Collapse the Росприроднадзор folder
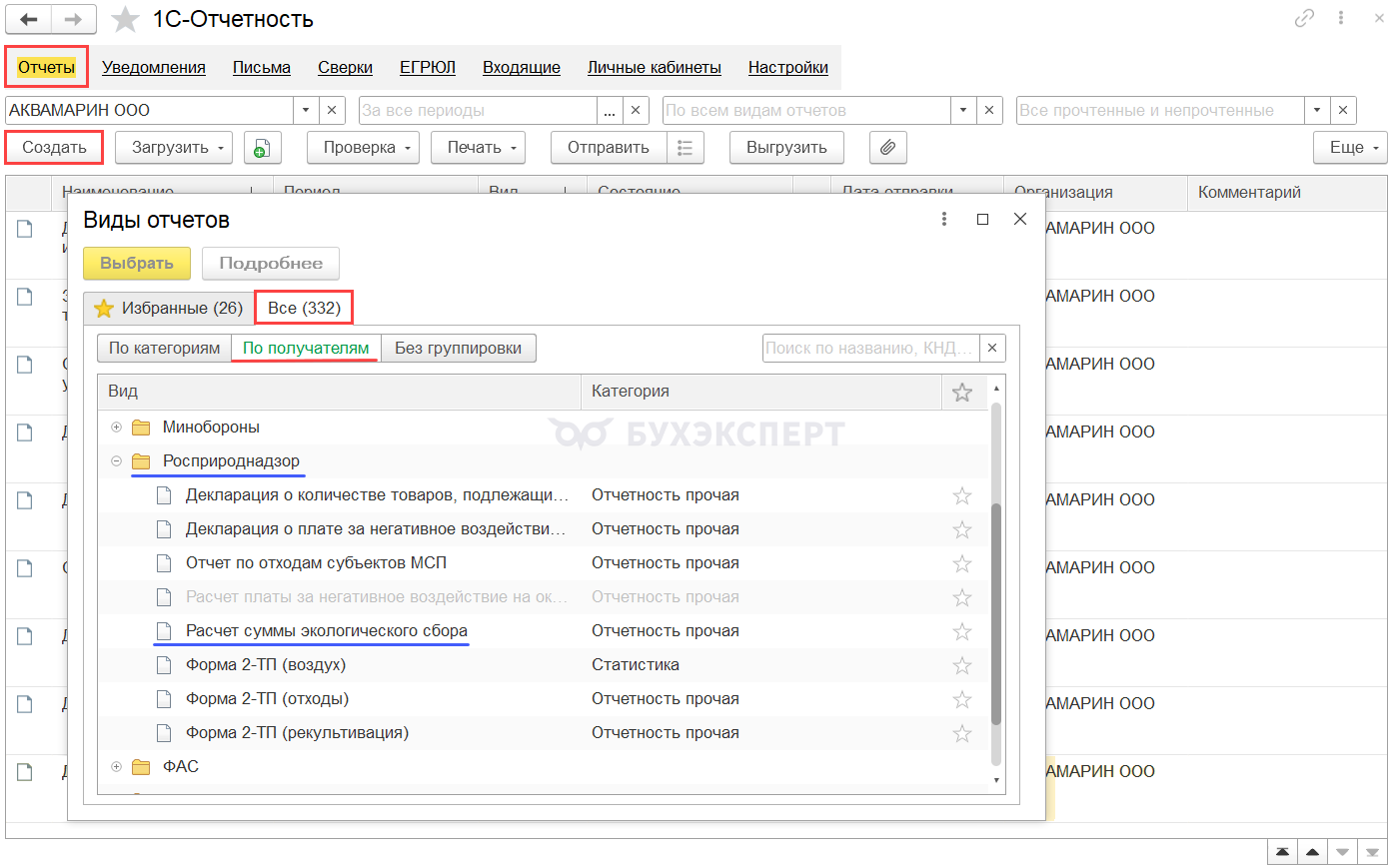 (x=117, y=461)
